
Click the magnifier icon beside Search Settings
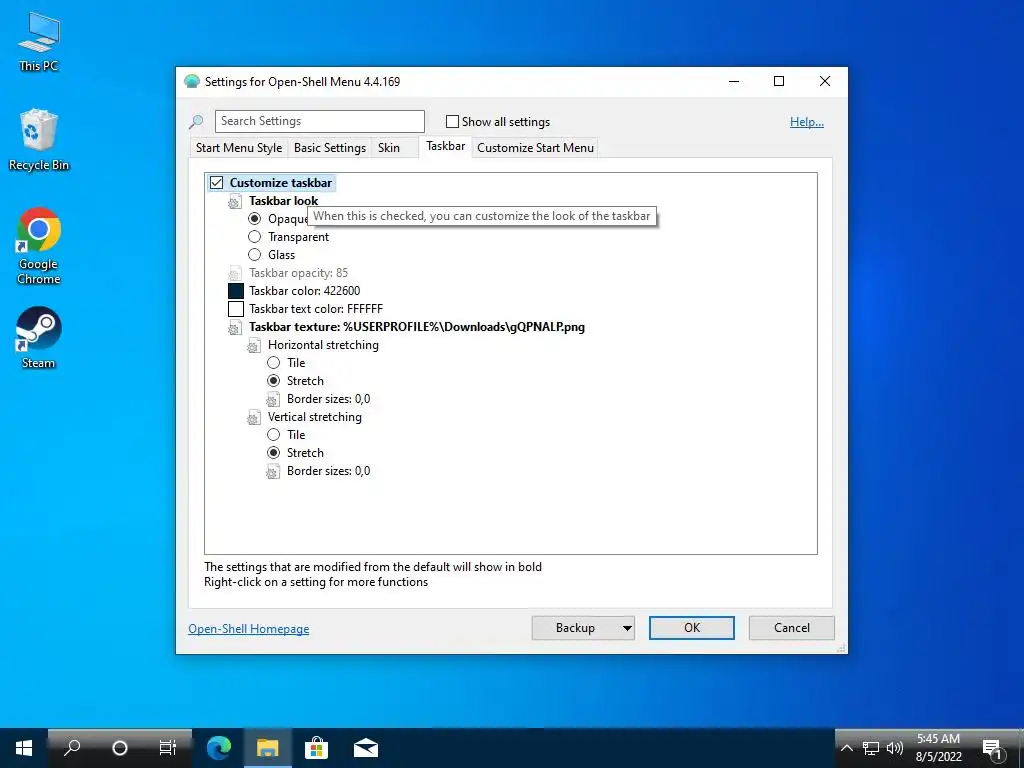click(x=196, y=121)
